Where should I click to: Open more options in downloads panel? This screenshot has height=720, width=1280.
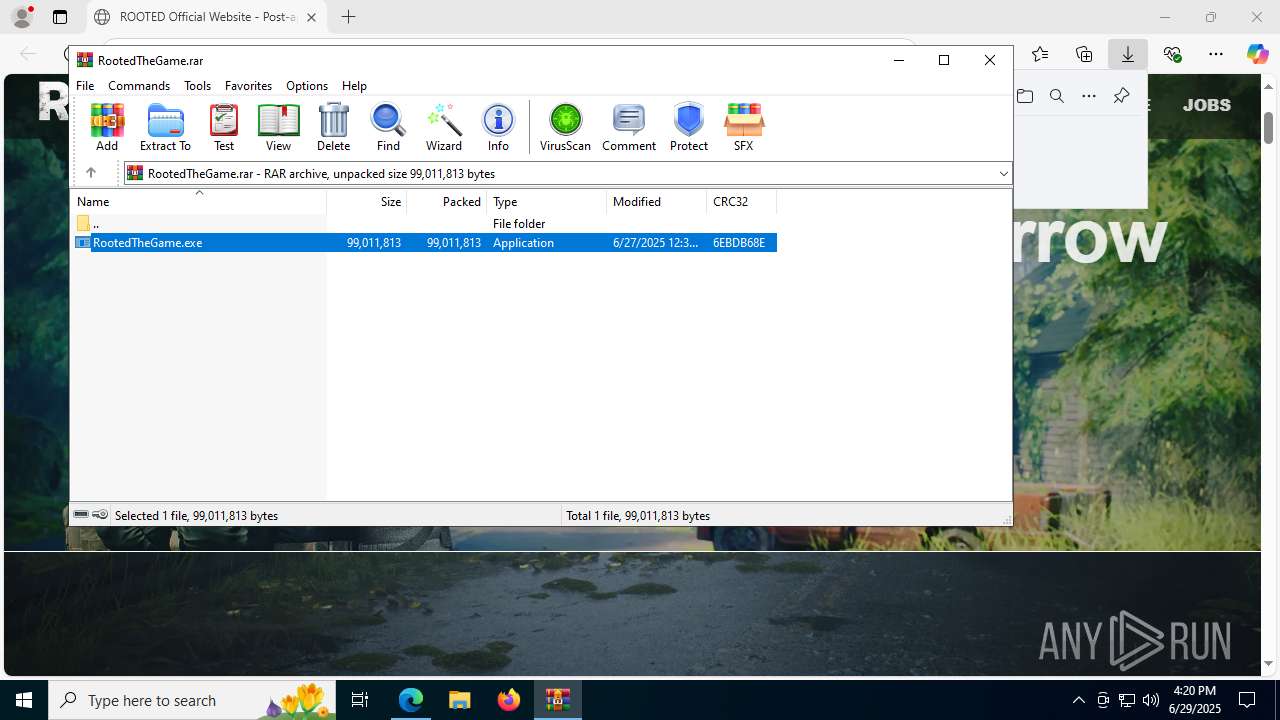(1089, 96)
